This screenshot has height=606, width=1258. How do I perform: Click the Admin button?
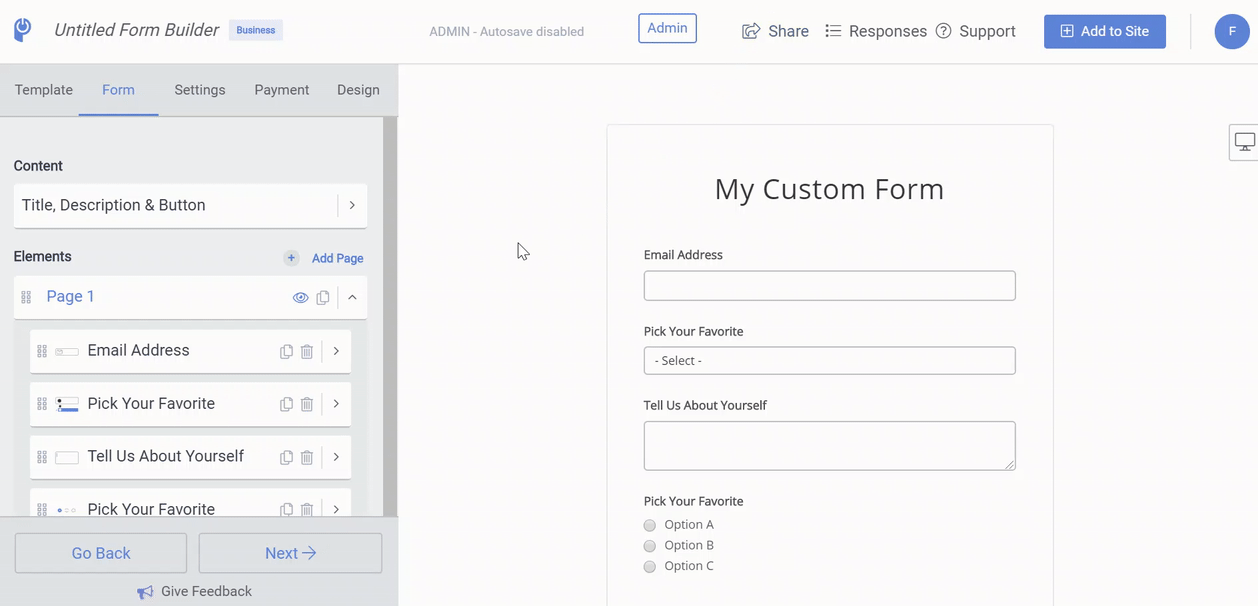coord(667,28)
